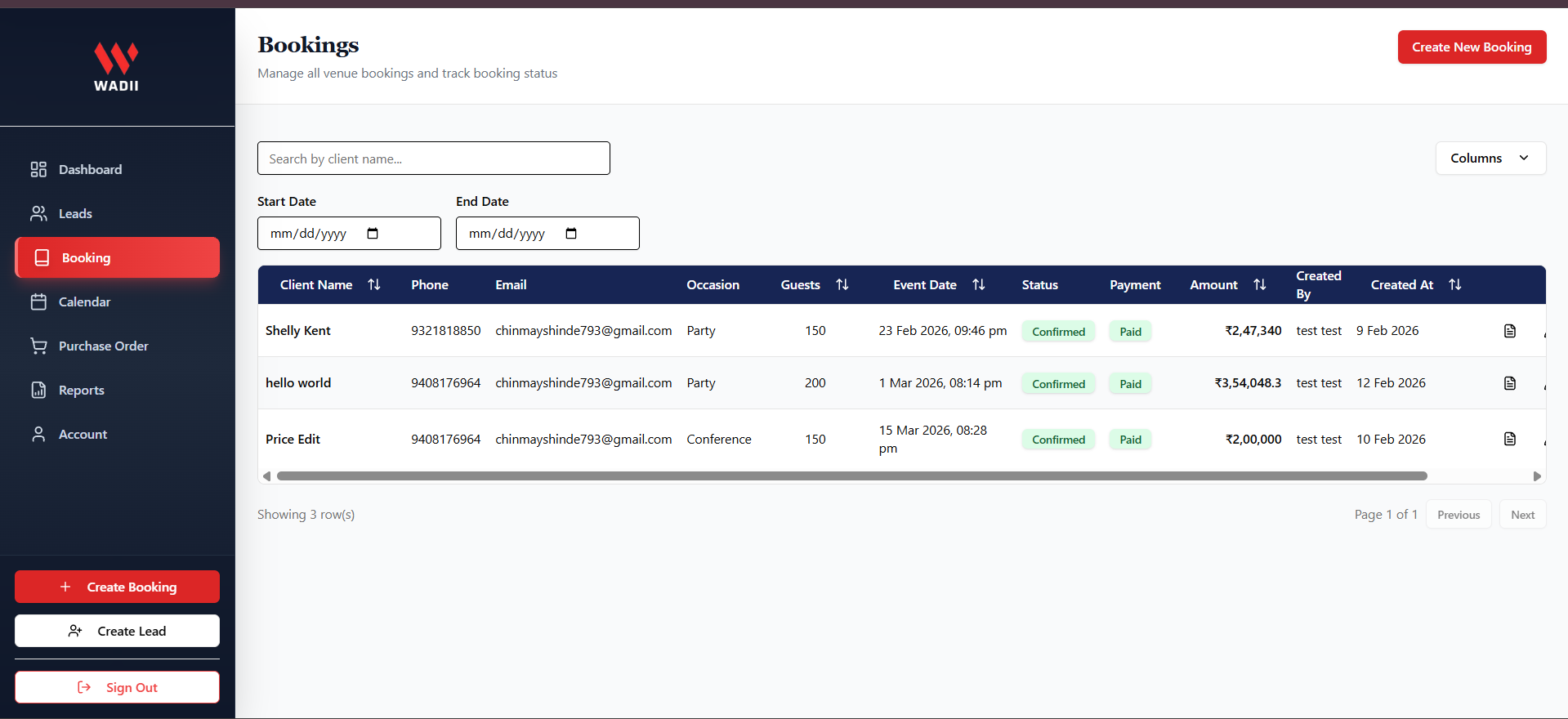Click client name Price Edit
1568x719 pixels.
[293, 439]
